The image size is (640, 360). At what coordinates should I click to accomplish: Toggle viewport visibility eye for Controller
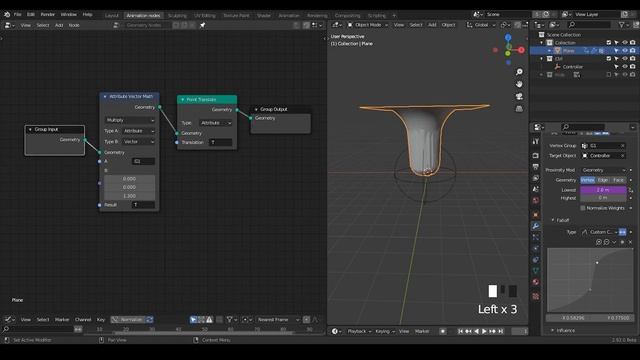(624, 67)
